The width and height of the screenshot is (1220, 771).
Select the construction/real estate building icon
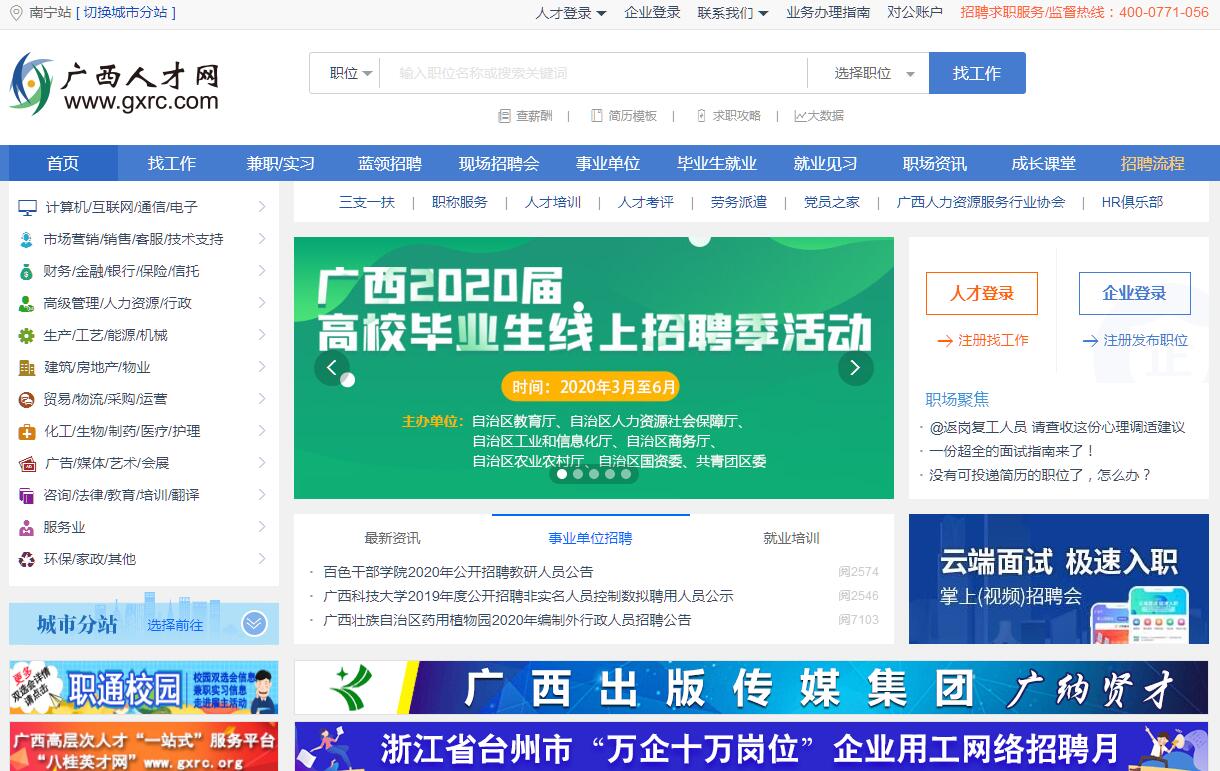26,368
